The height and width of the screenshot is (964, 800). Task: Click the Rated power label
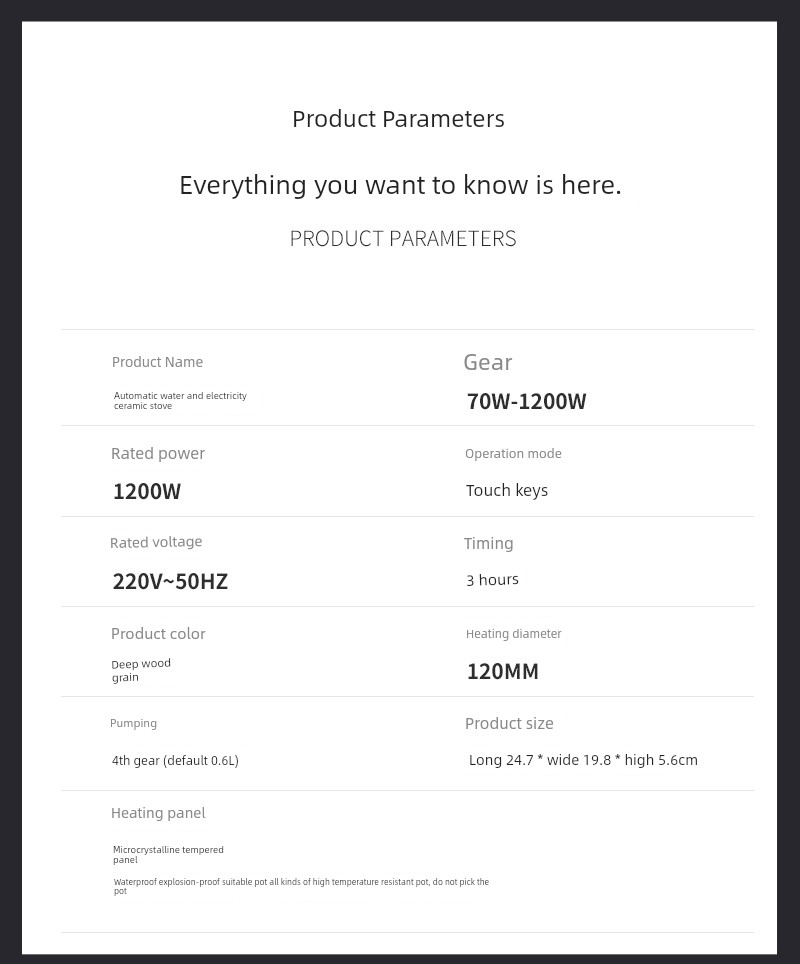click(157, 453)
